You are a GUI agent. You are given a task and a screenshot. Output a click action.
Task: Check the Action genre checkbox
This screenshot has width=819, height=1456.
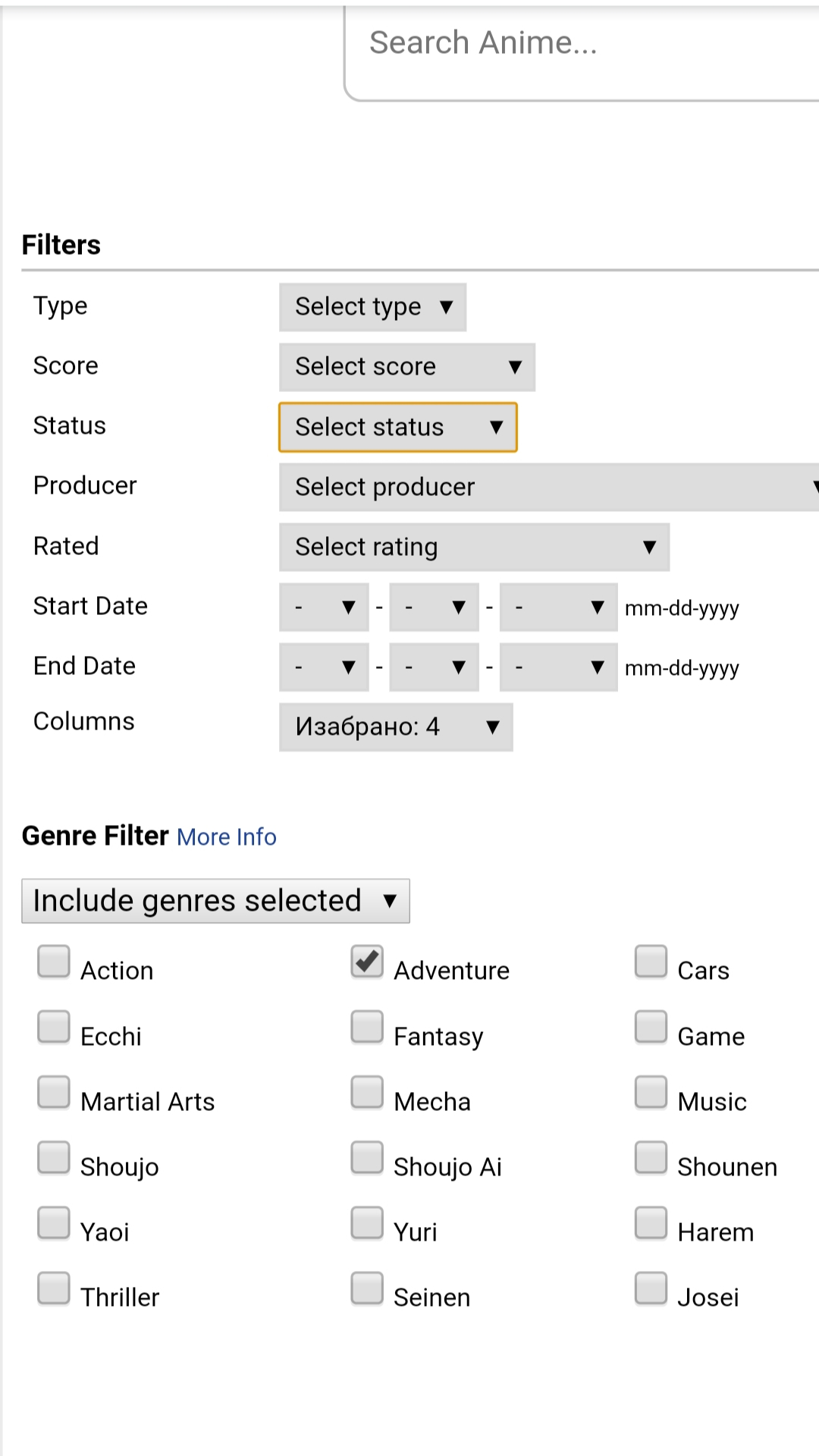[x=54, y=962]
